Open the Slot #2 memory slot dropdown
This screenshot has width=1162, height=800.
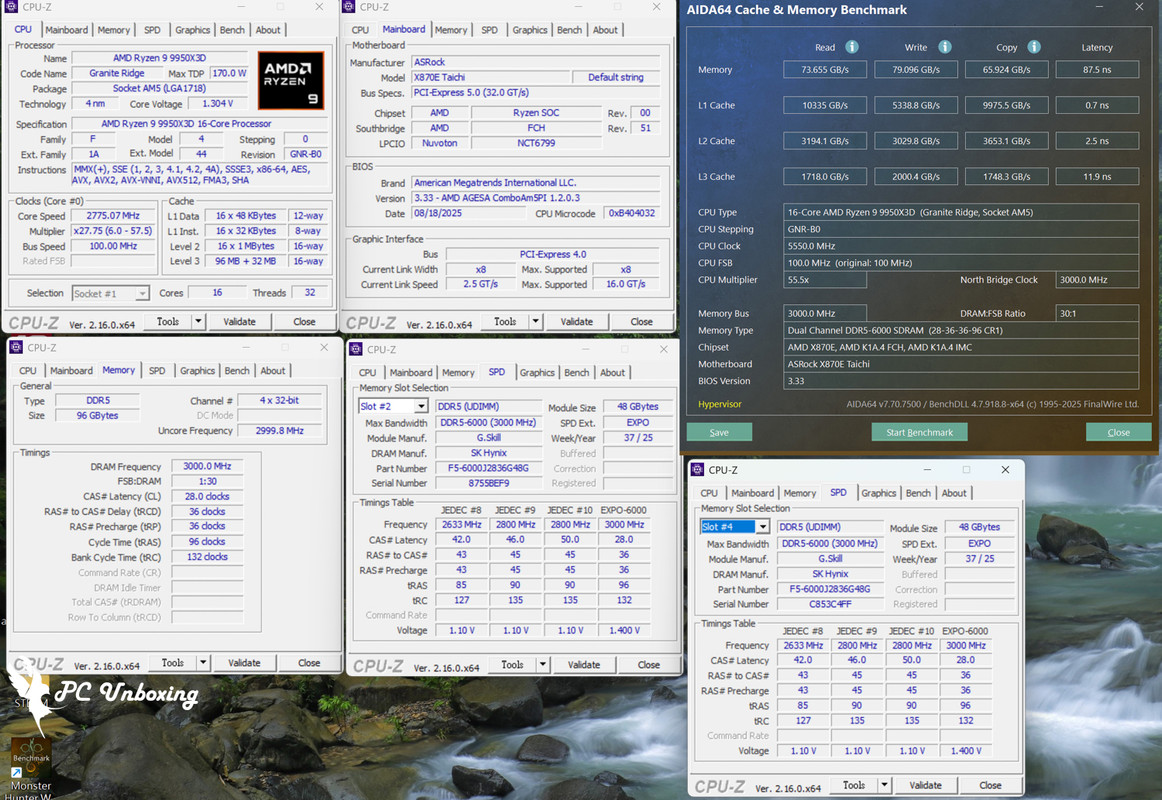[x=421, y=407]
